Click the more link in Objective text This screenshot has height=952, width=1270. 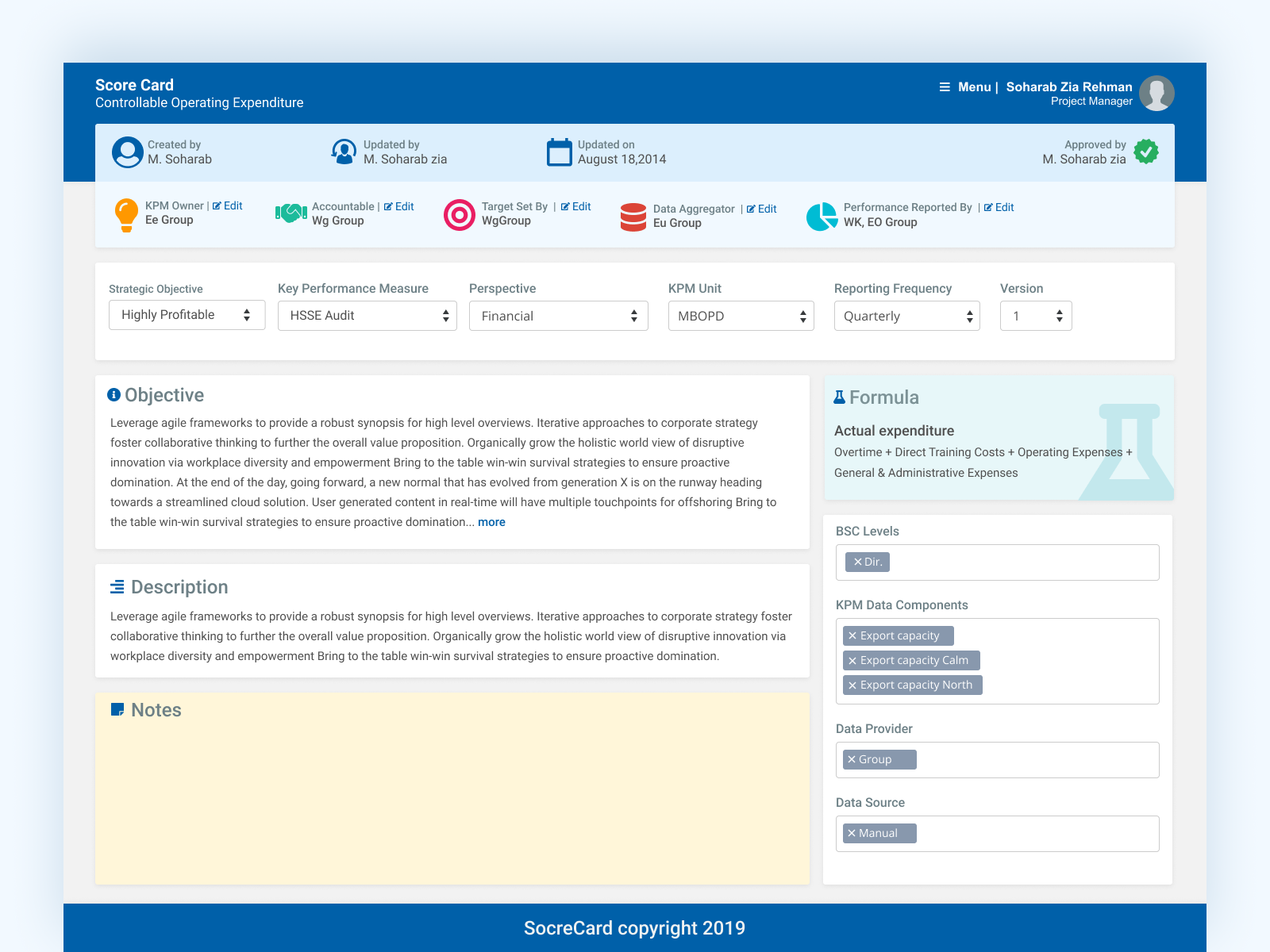point(491,522)
